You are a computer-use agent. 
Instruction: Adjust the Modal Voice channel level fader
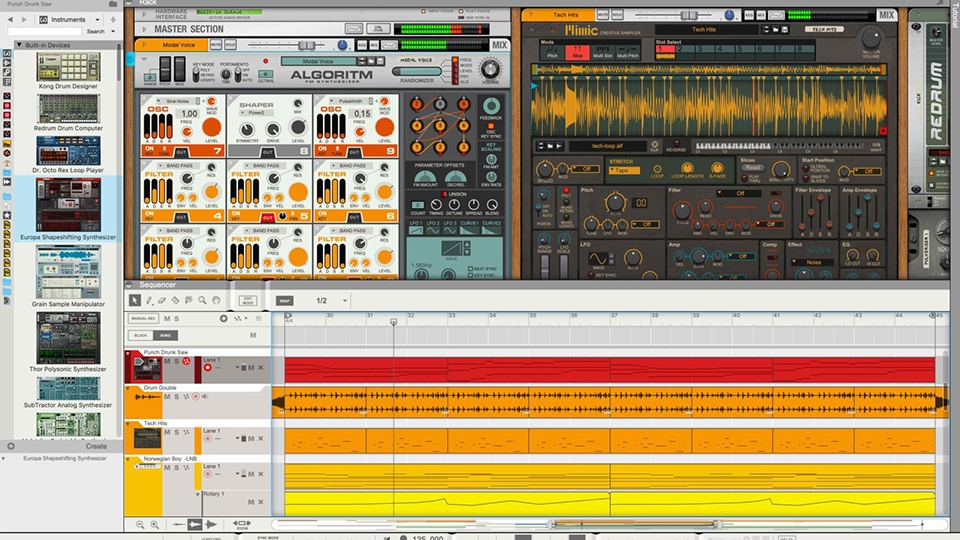[306, 45]
